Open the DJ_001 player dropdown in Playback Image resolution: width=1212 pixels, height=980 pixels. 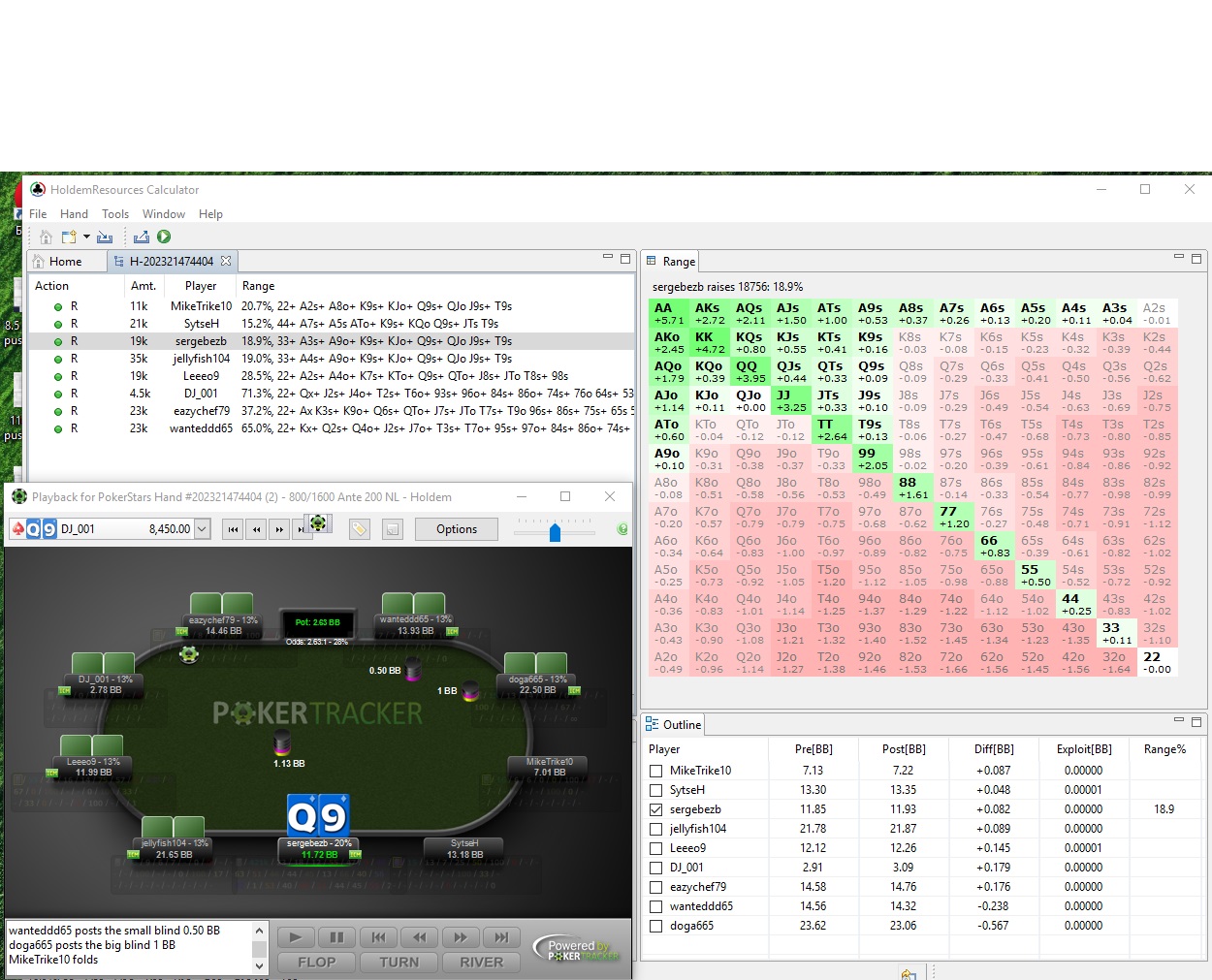coord(202,529)
